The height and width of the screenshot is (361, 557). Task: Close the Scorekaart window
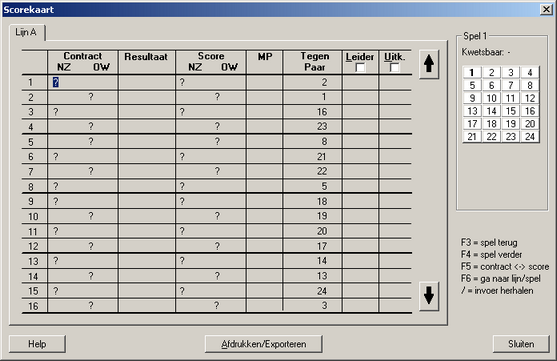click(546, 9)
